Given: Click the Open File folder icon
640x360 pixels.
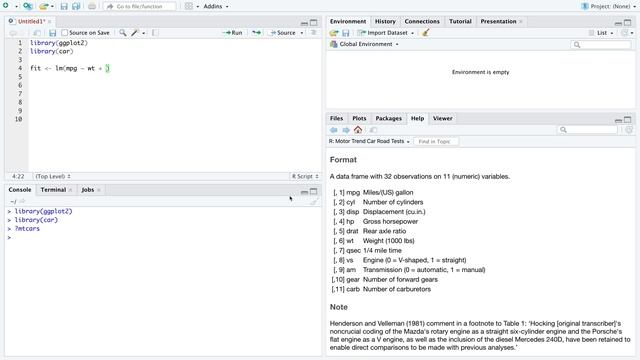Looking at the screenshot, I should (44, 6).
